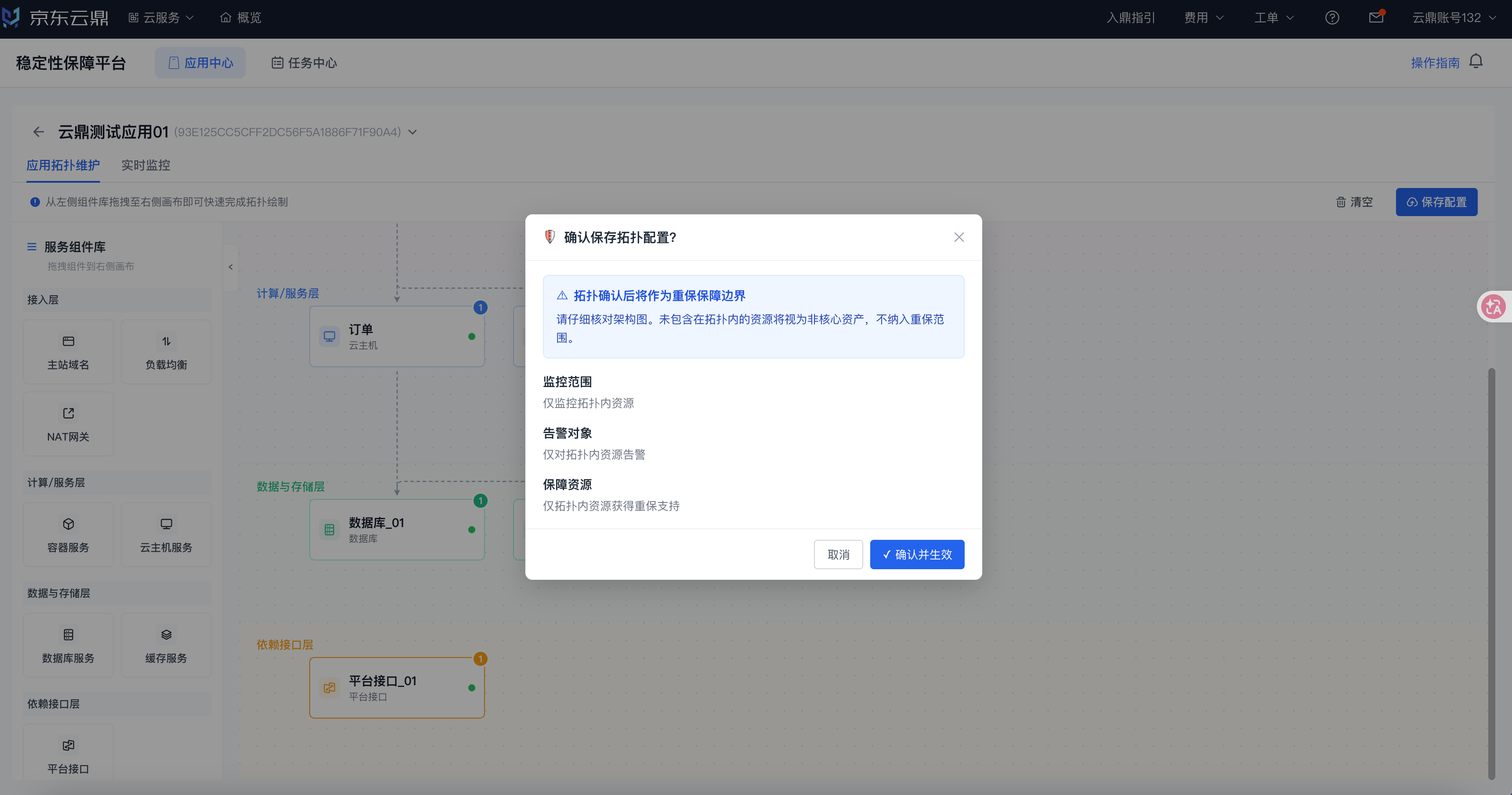
Task: Click the badge on 平台接口_01 node
Action: point(480,659)
